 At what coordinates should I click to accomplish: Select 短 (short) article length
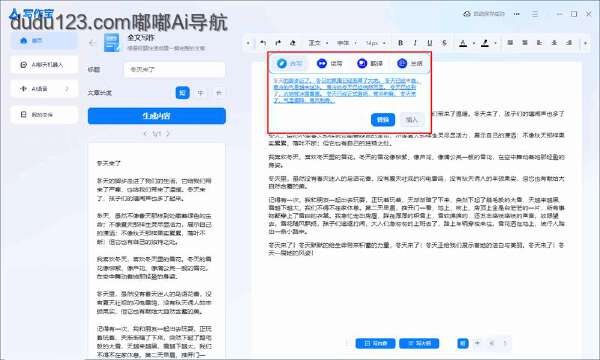183,93
